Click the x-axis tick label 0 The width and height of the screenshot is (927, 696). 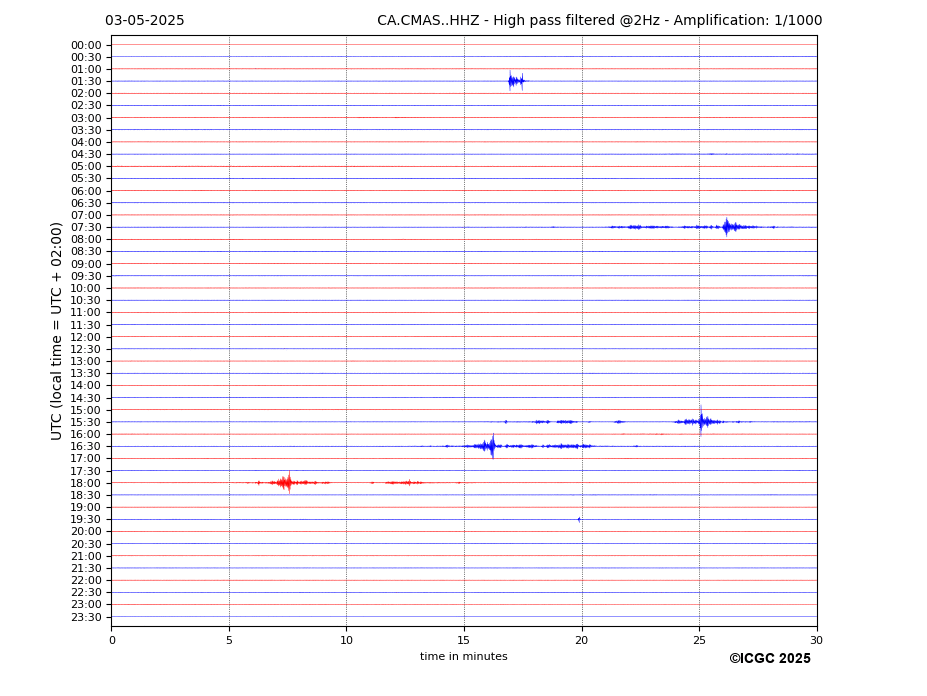(x=112, y=640)
